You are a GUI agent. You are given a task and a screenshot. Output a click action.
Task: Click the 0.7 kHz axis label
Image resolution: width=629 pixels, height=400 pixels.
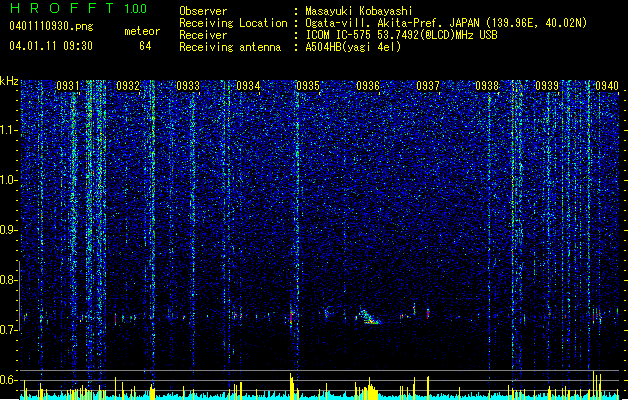coord(9,330)
